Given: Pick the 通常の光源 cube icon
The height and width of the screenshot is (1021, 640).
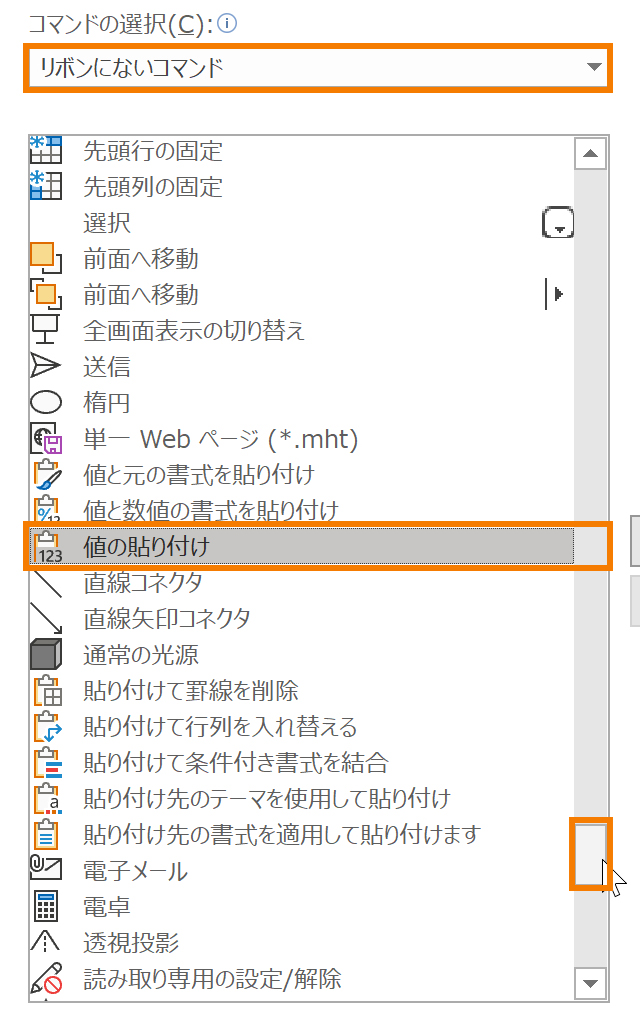Looking at the screenshot, I should point(46,654).
